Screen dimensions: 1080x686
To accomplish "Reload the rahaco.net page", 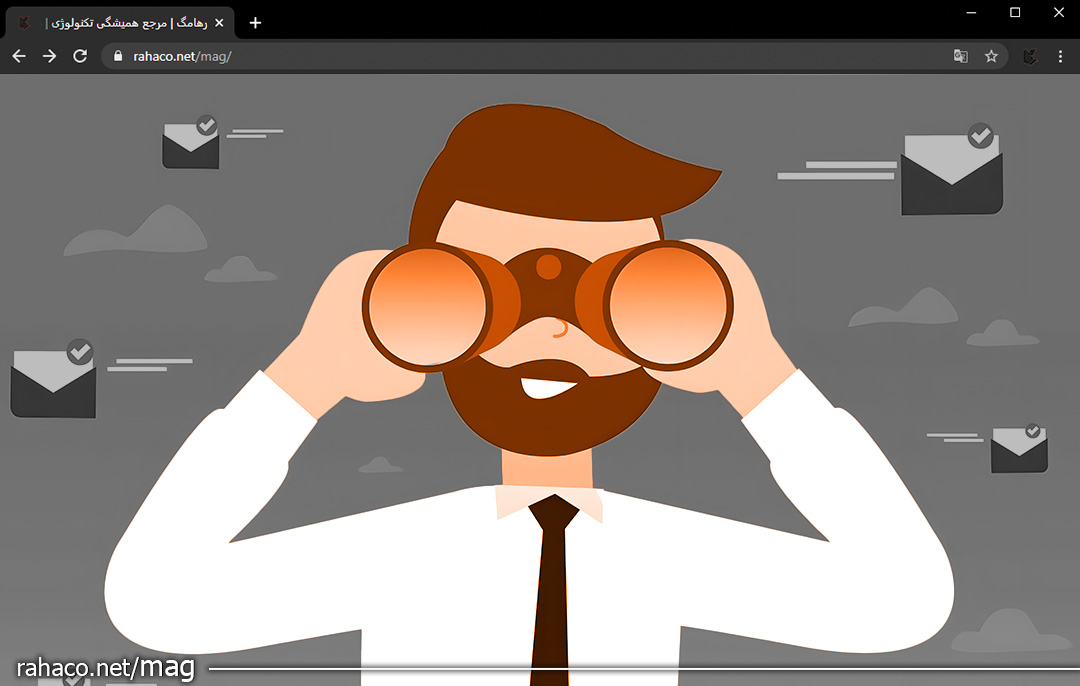I will pos(80,56).
